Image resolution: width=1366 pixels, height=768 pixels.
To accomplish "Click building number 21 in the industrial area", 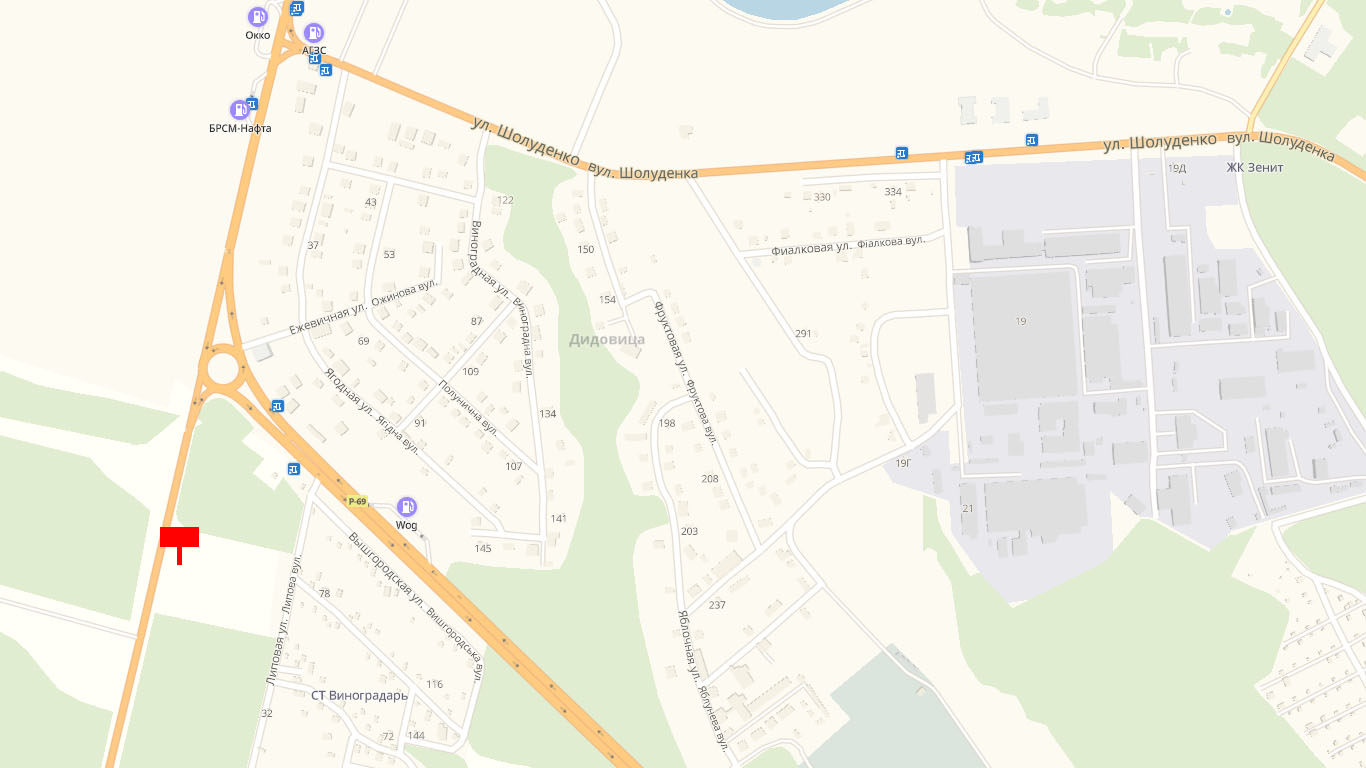I will [x=967, y=509].
